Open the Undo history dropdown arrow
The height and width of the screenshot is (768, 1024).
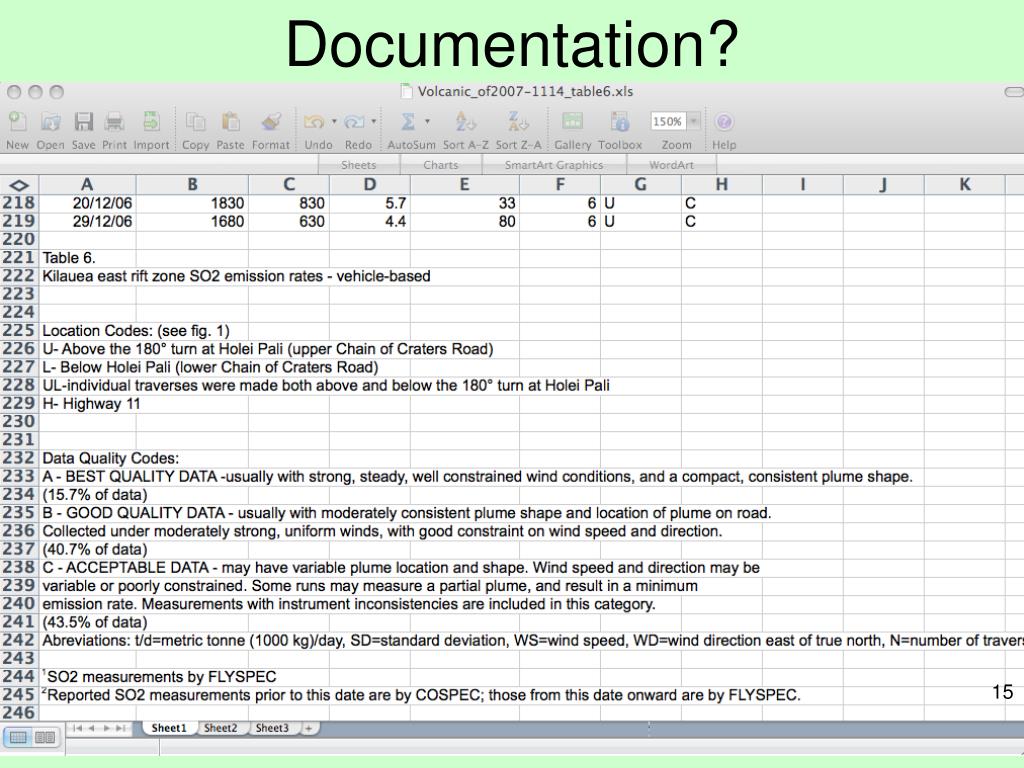pos(334,121)
